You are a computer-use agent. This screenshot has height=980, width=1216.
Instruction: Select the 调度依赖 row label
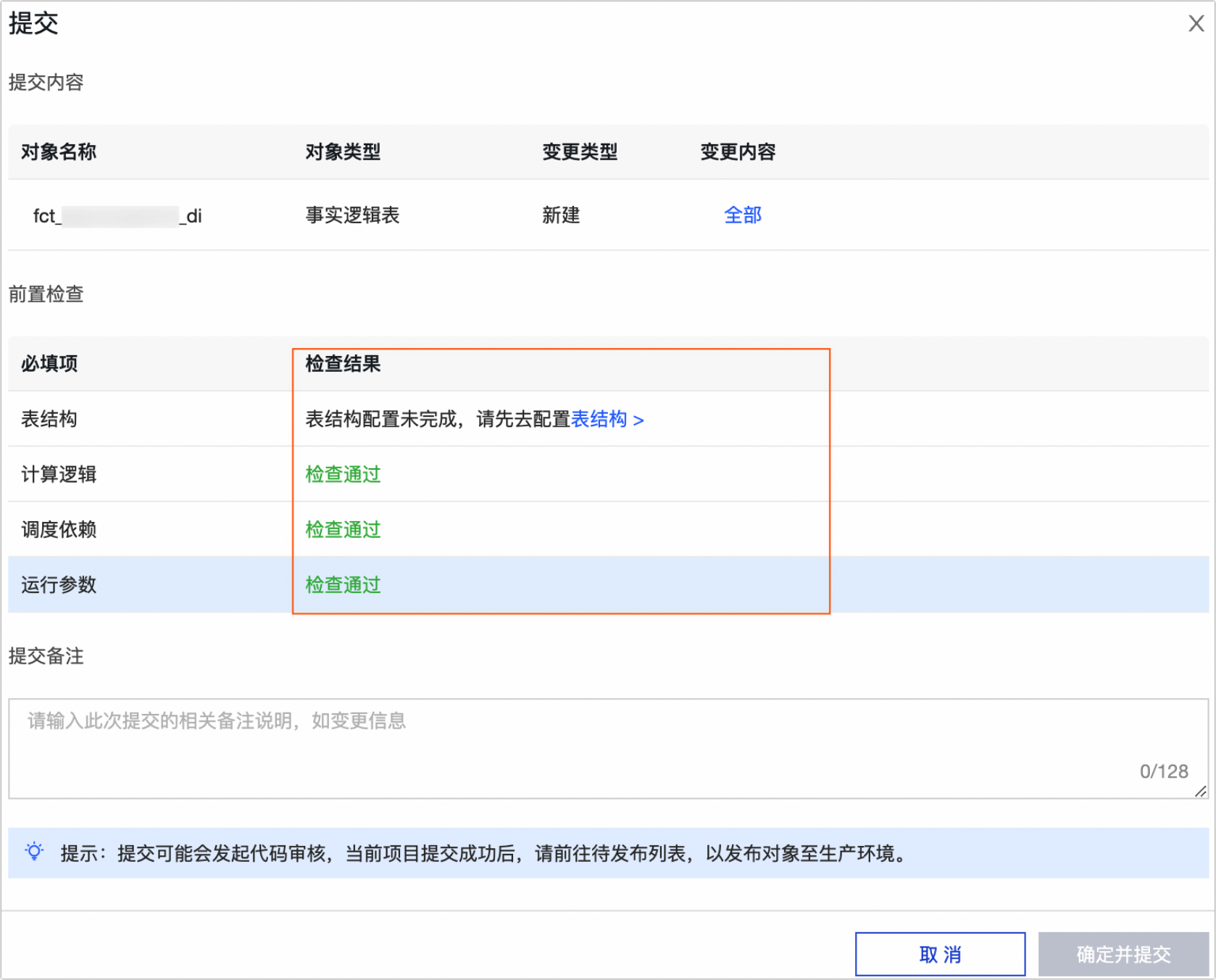coord(59,529)
